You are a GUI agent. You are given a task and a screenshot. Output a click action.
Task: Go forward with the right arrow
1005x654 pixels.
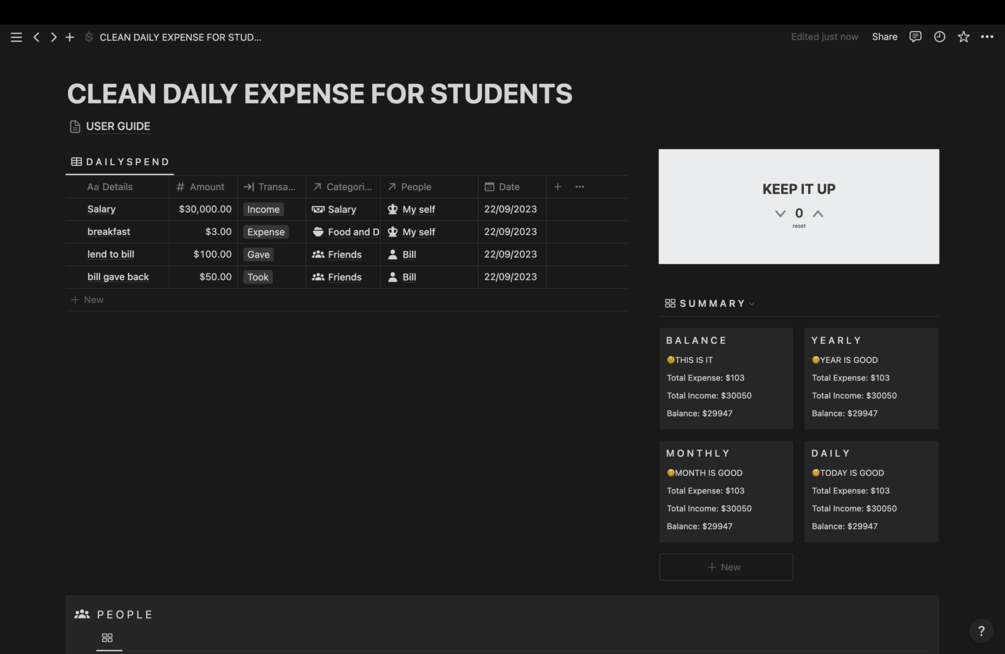click(x=53, y=37)
